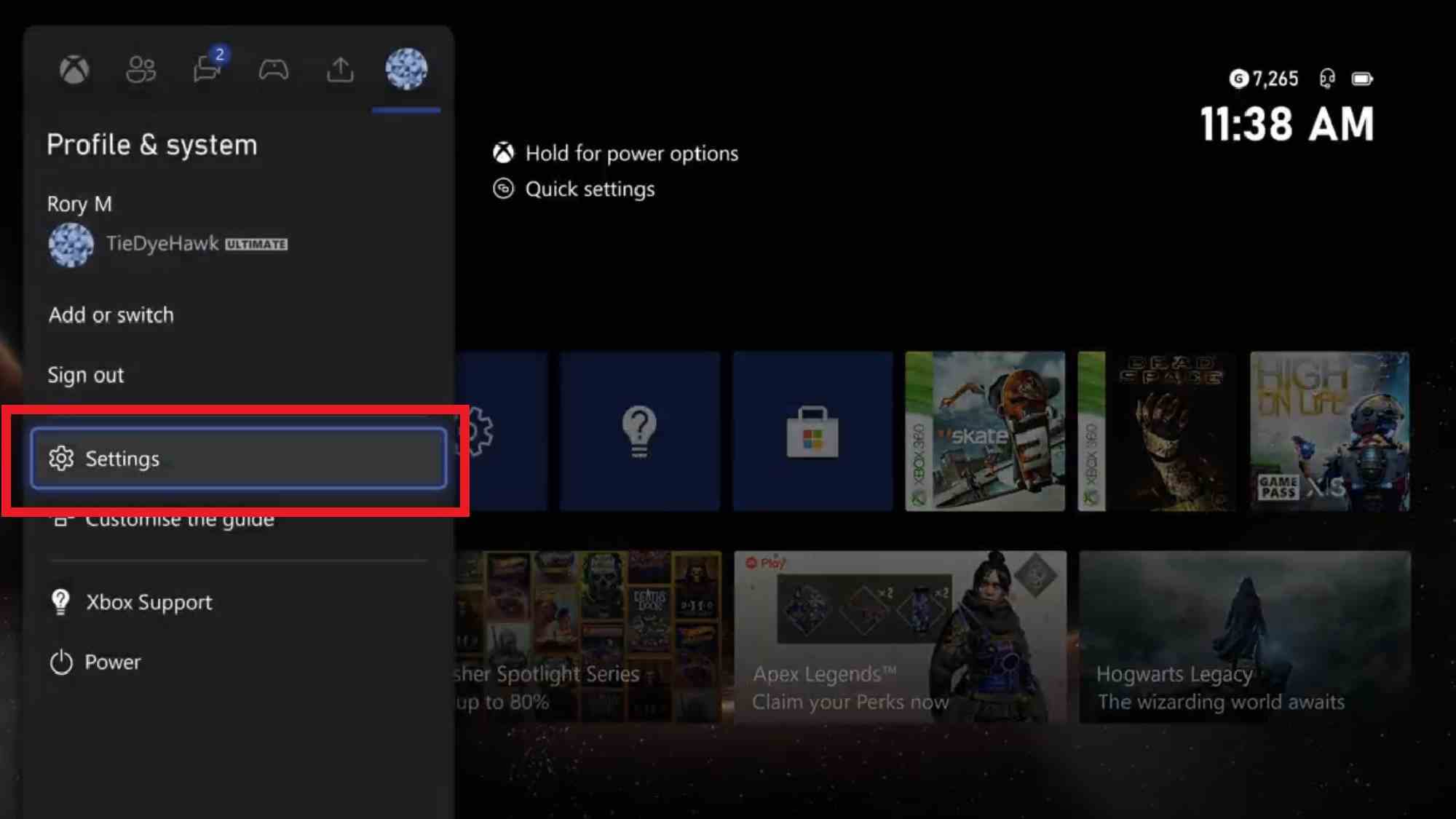Image resolution: width=1456 pixels, height=819 pixels.
Task: Open the Tips lightbulb tile on dashboard
Action: 640,431
